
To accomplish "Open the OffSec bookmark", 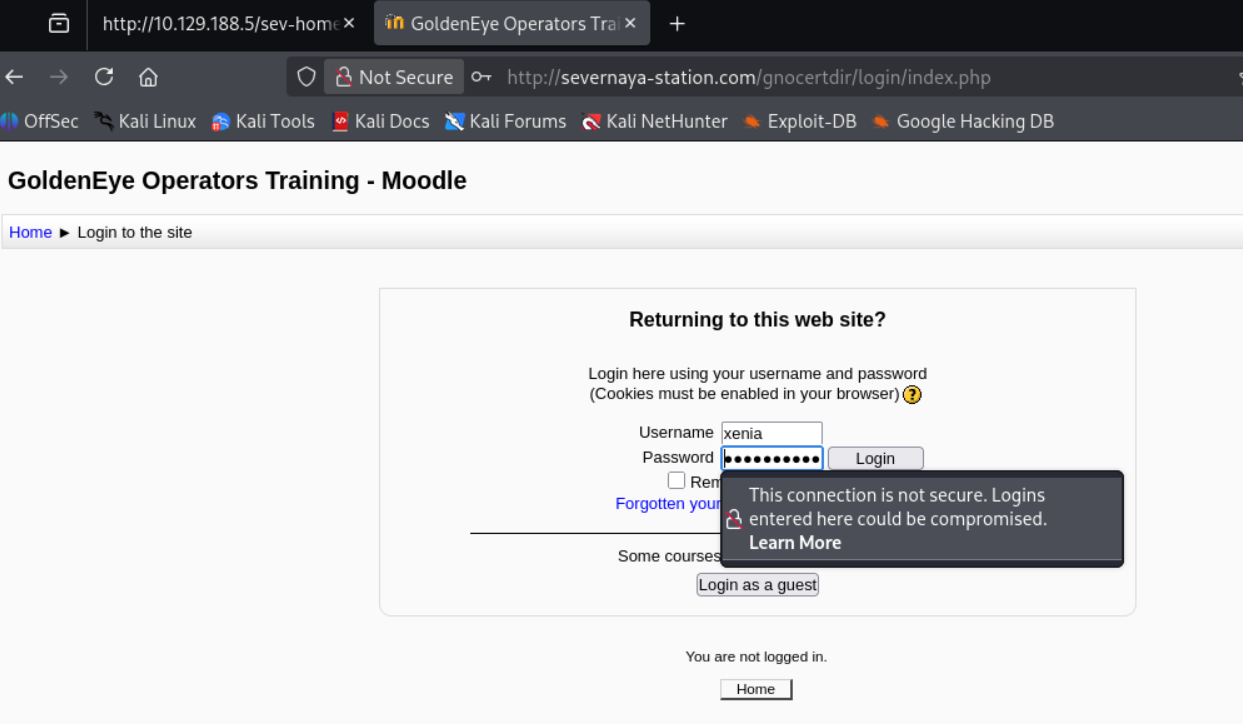I will (x=40, y=121).
